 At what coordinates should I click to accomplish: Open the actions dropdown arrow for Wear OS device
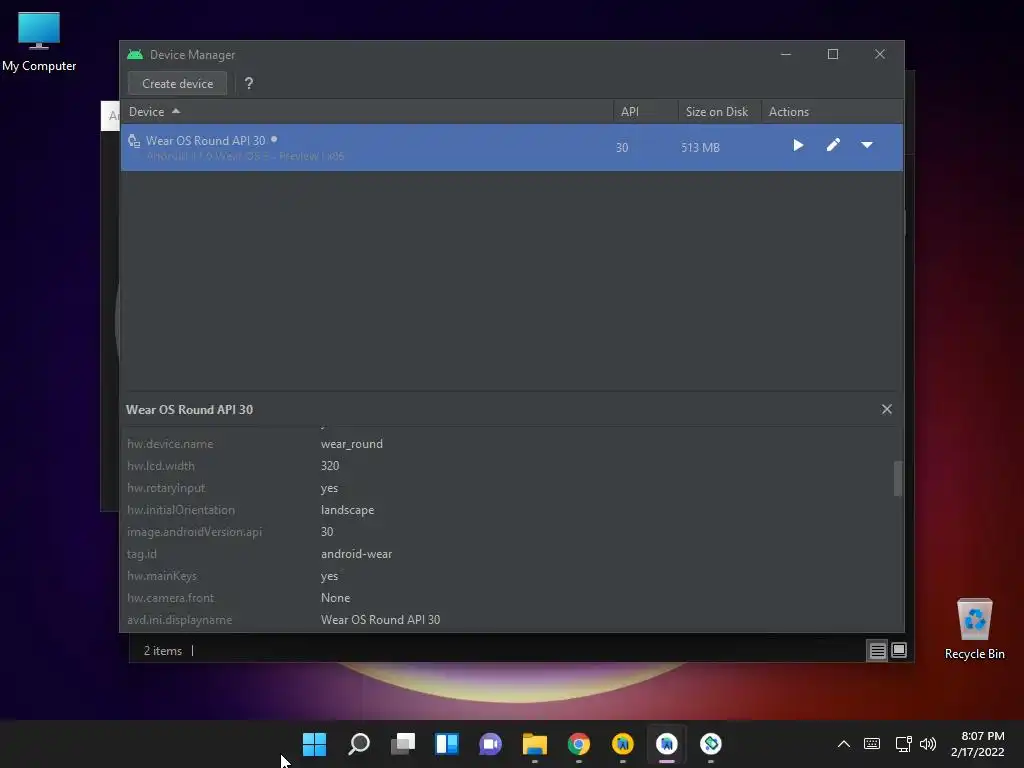tap(867, 145)
